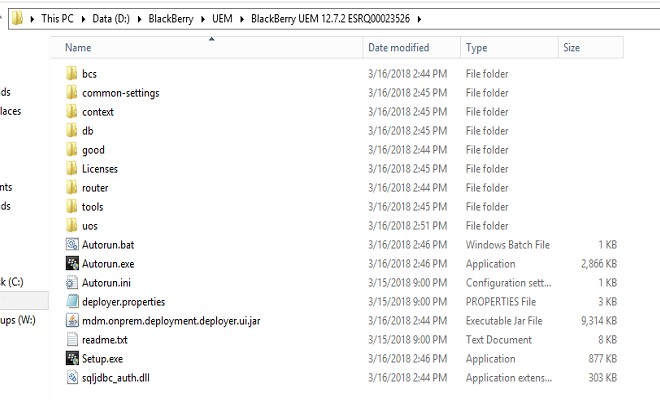Click the readme.txt document icon

71,339
